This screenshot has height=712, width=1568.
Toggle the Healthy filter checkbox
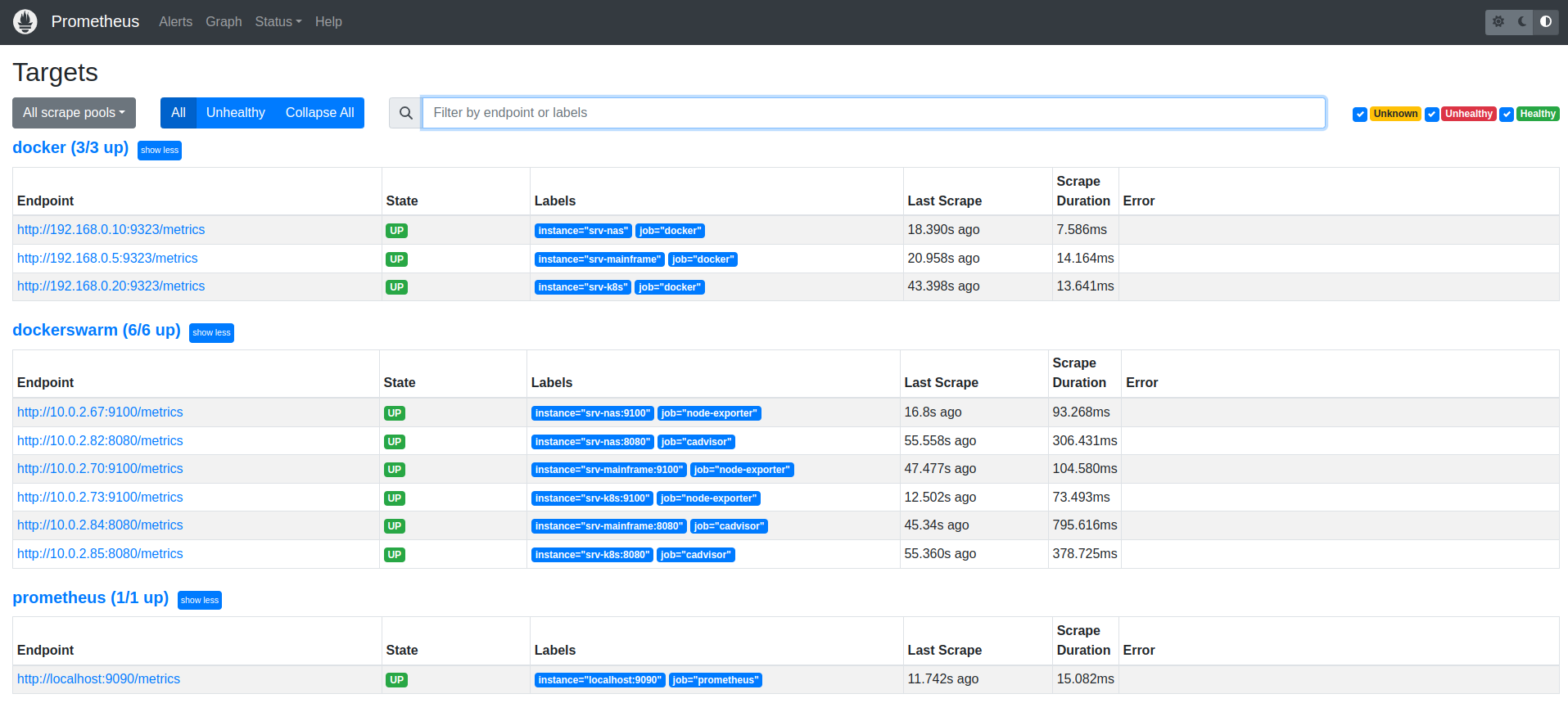click(x=1507, y=115)
